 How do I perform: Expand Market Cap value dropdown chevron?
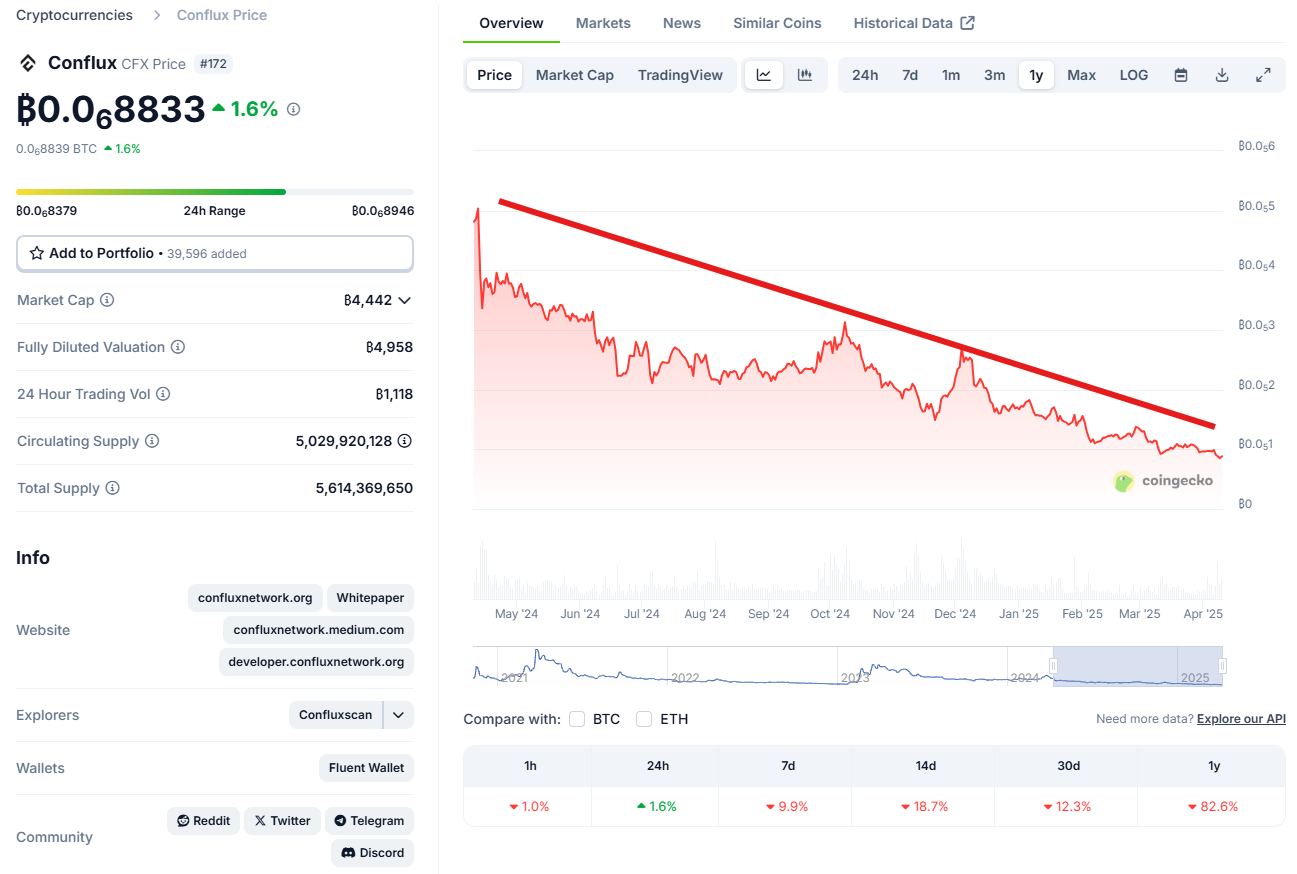(404, 300)
